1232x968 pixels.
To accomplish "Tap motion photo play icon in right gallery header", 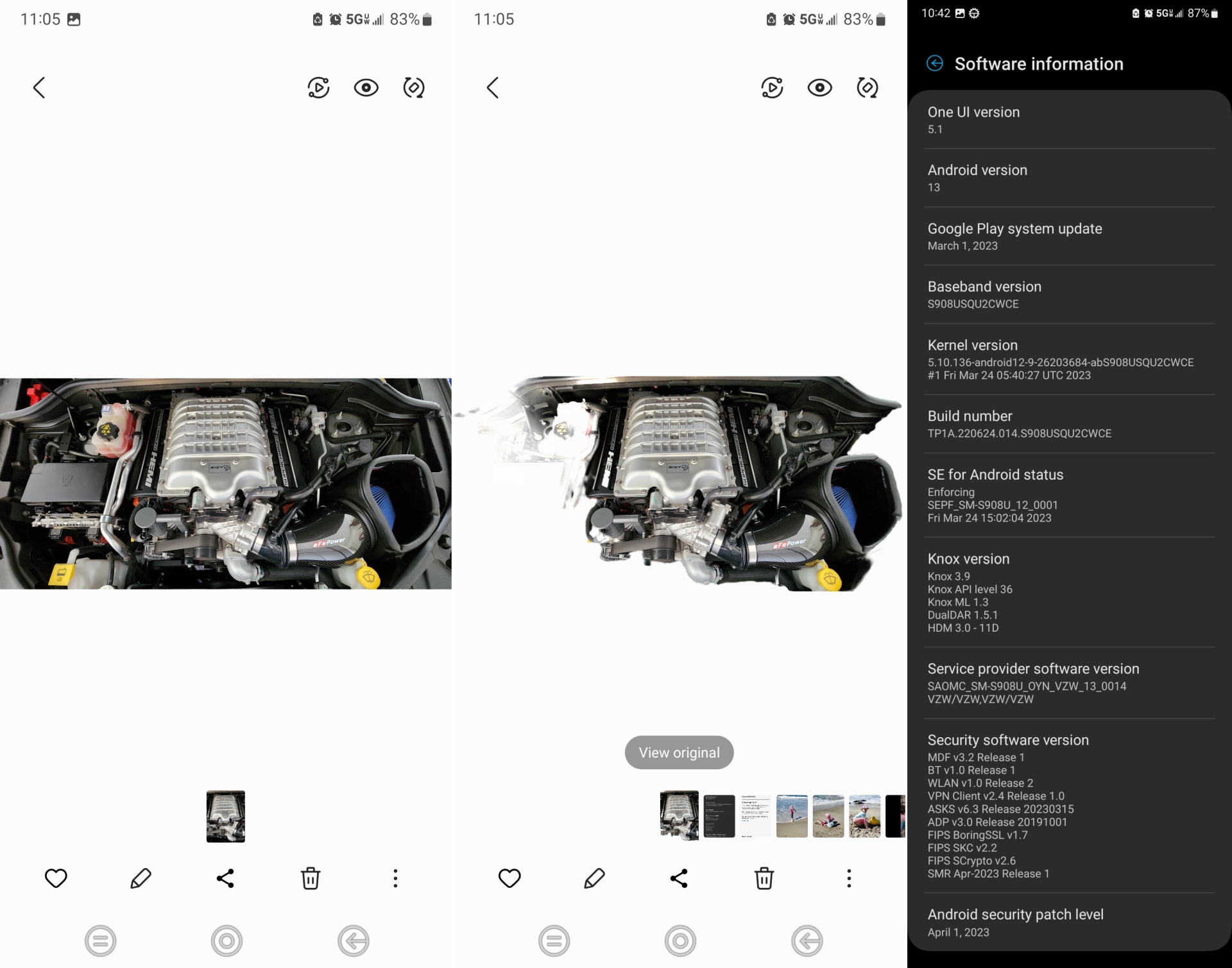I will point(772,88).
